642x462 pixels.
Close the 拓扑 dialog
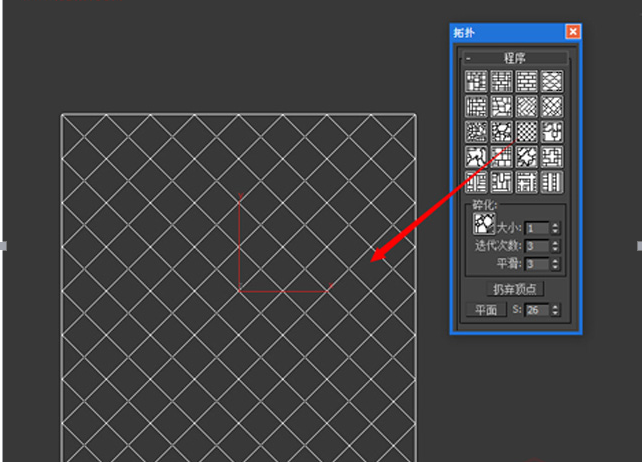pos(573,32)
